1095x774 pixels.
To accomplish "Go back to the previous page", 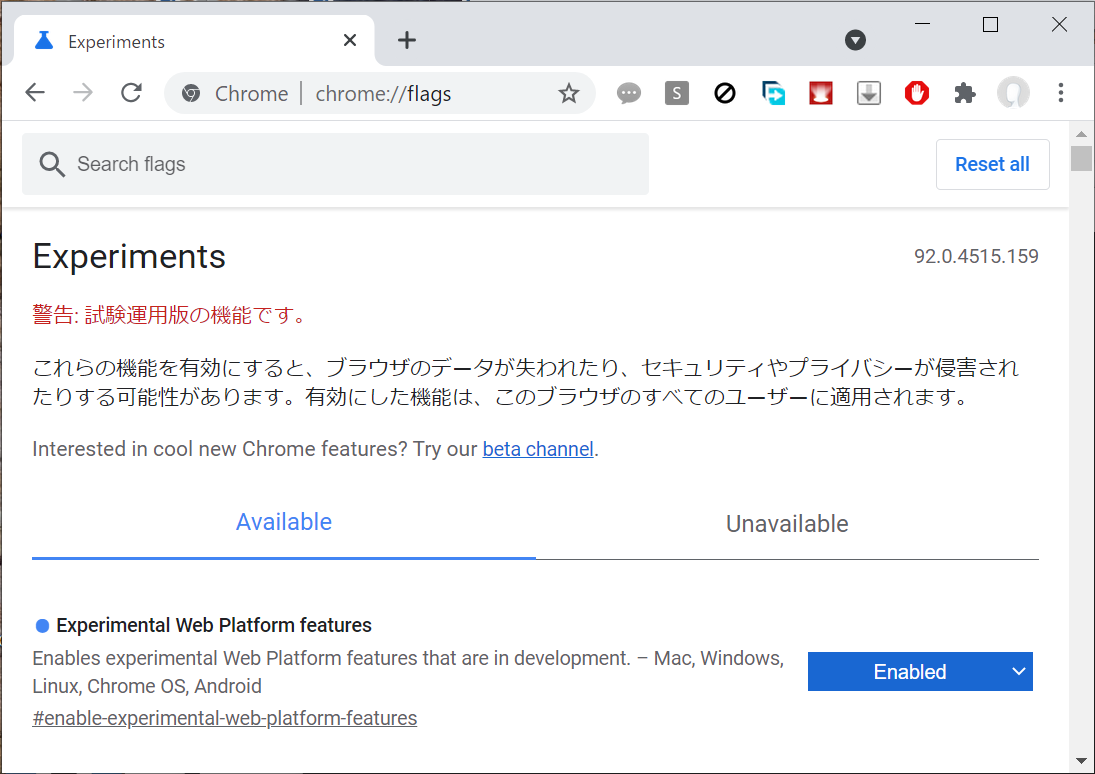I will (35, 92).
